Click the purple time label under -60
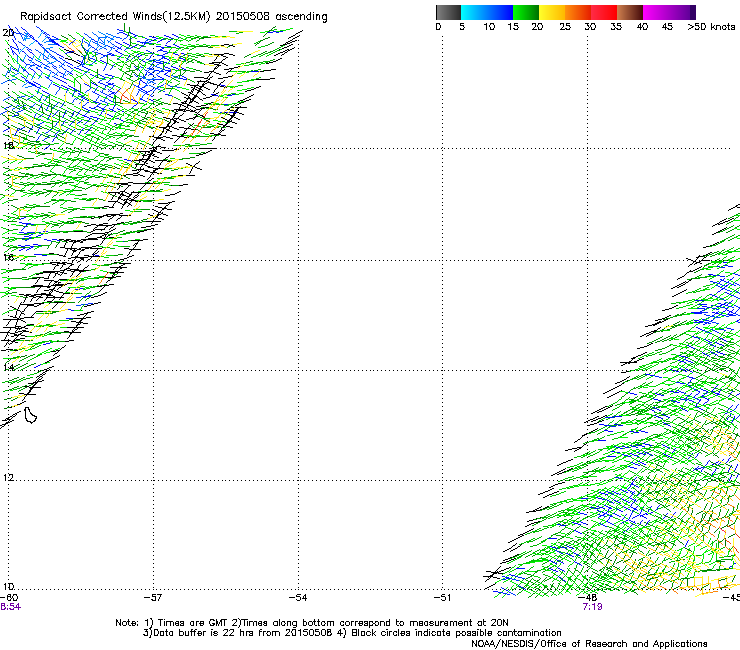The height and width of the screenshot is (650, 740). (10, 607)
